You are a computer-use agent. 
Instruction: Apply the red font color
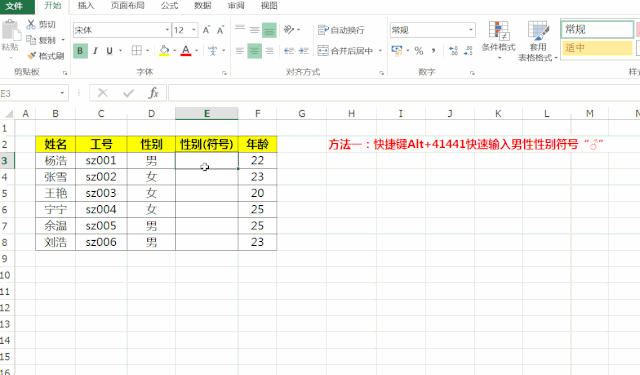pos(186,51)
